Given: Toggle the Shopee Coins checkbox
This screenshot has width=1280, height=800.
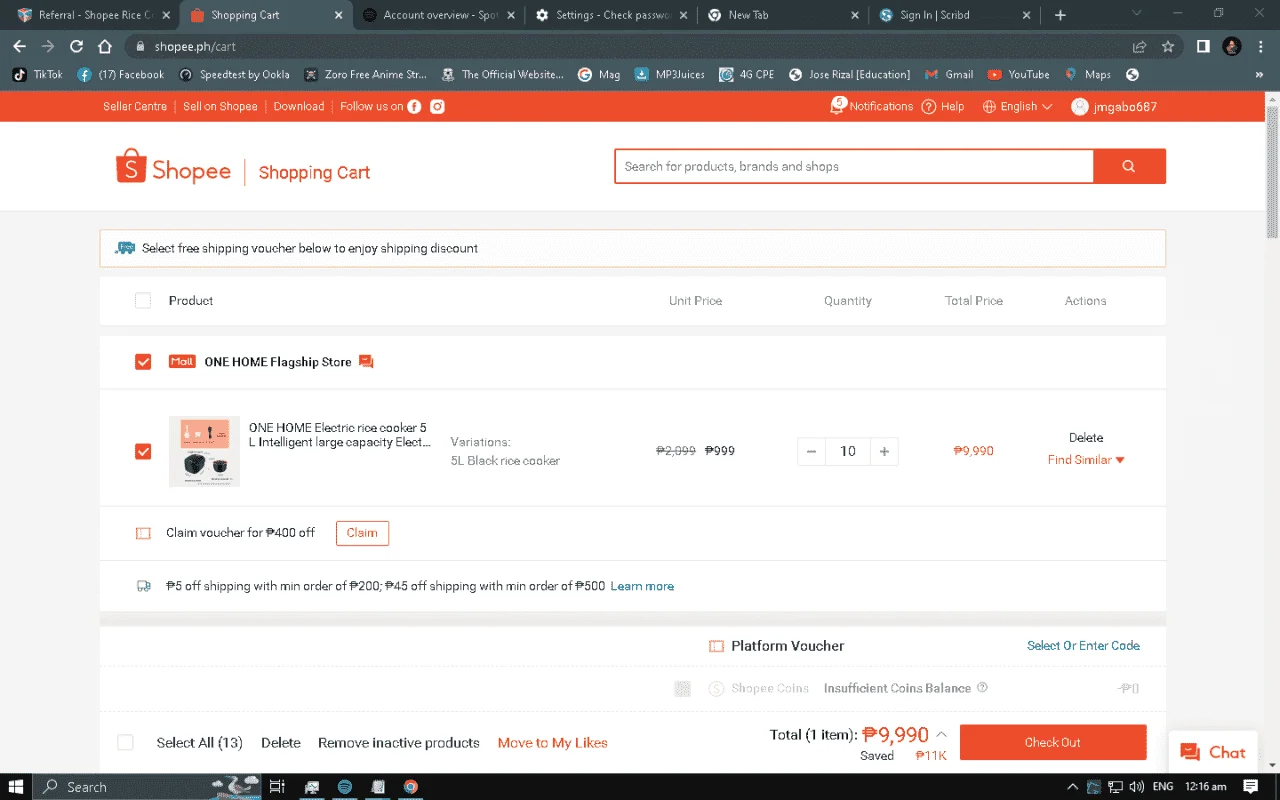Looking at the screenshot, I should pyautogui.click(x=682, y=688).
